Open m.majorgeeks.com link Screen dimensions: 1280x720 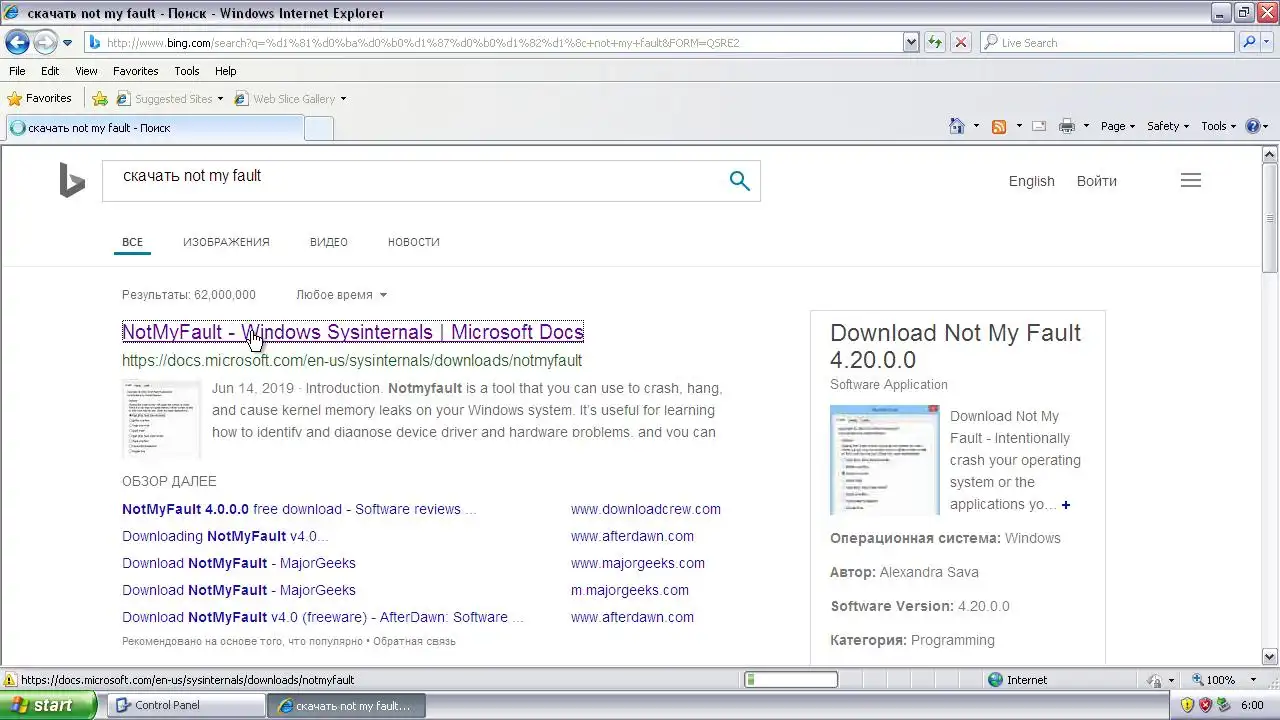point(629,590)
